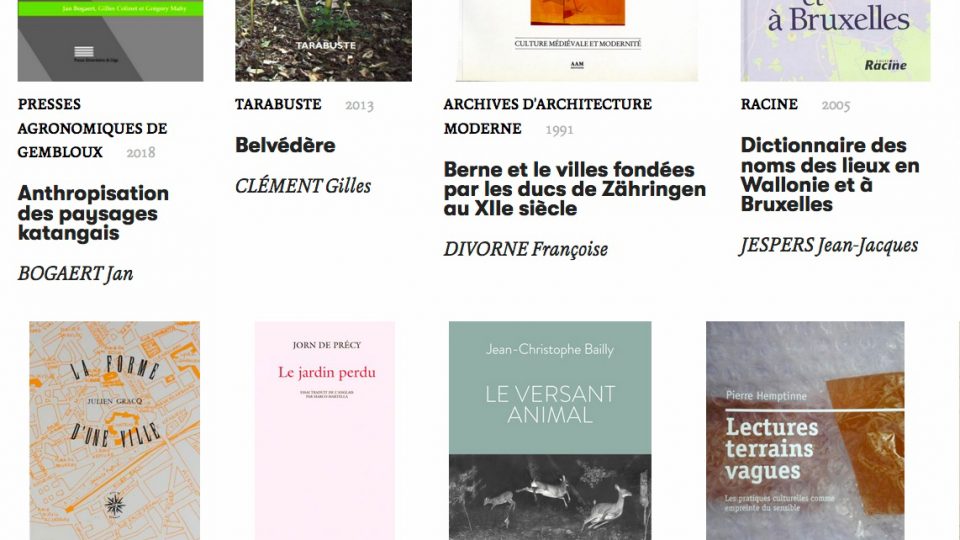Click author CLÉMENT Gilles
Viewport: 960px width, 540px height.
click(x=303, y=186)
